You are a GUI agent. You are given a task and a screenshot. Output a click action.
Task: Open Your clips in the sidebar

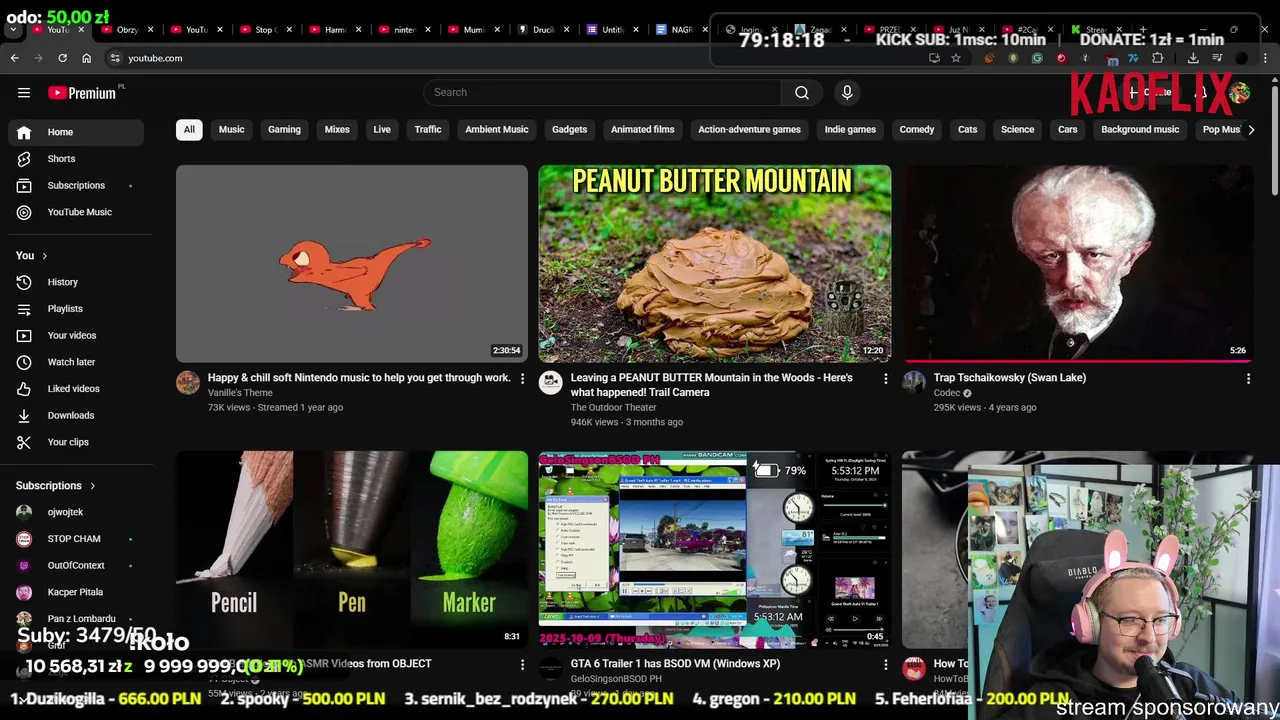[x=76, y=442]
